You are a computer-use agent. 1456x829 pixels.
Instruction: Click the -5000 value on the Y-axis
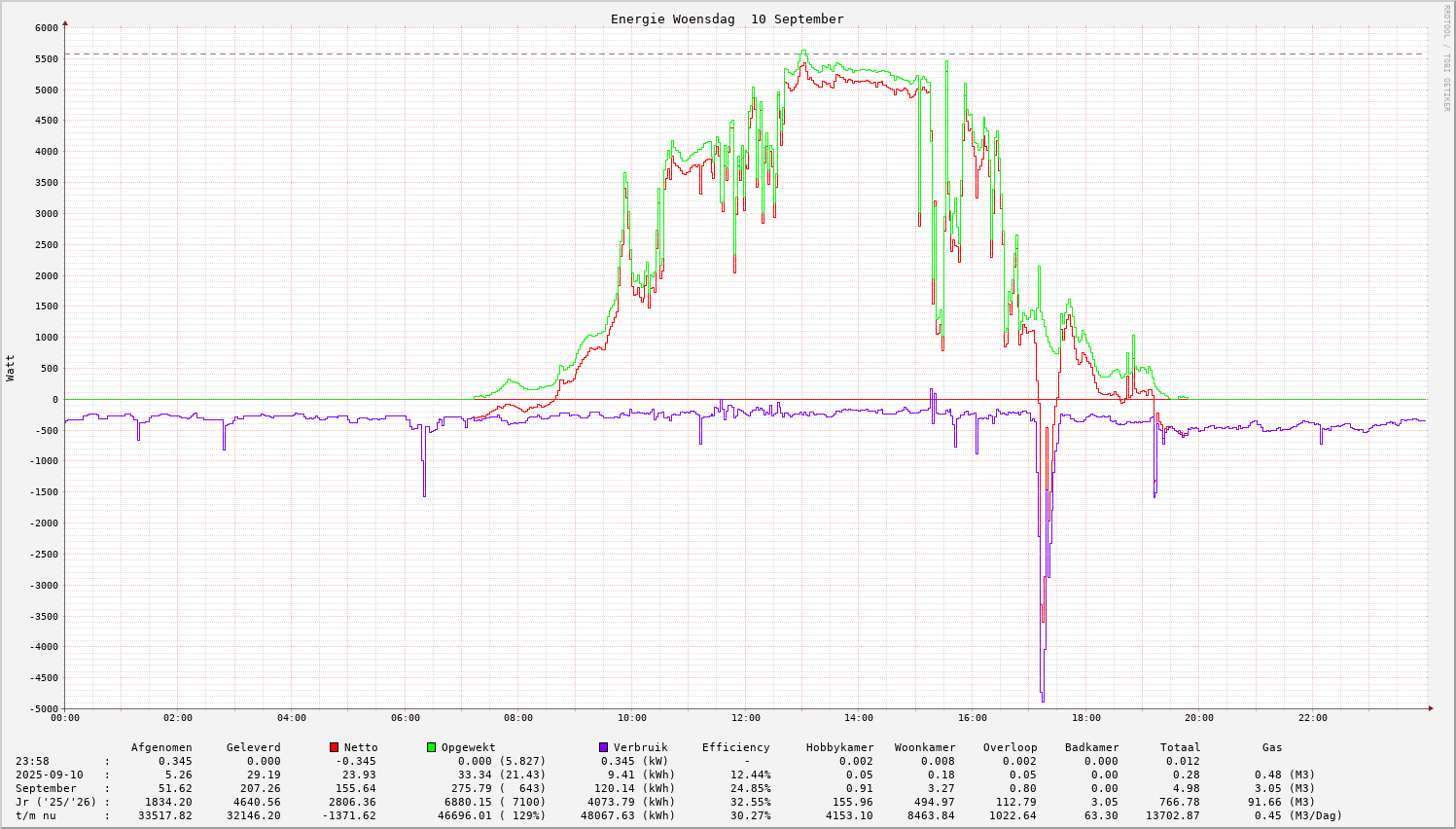[x=44, y=709]
